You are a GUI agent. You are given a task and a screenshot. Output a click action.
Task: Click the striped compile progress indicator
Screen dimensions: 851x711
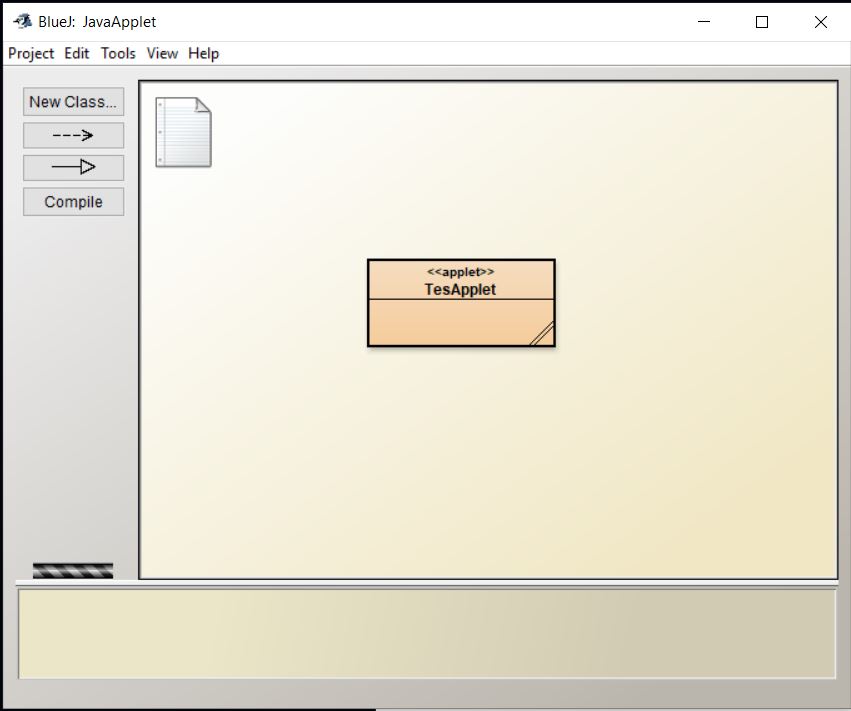point(73,569)
